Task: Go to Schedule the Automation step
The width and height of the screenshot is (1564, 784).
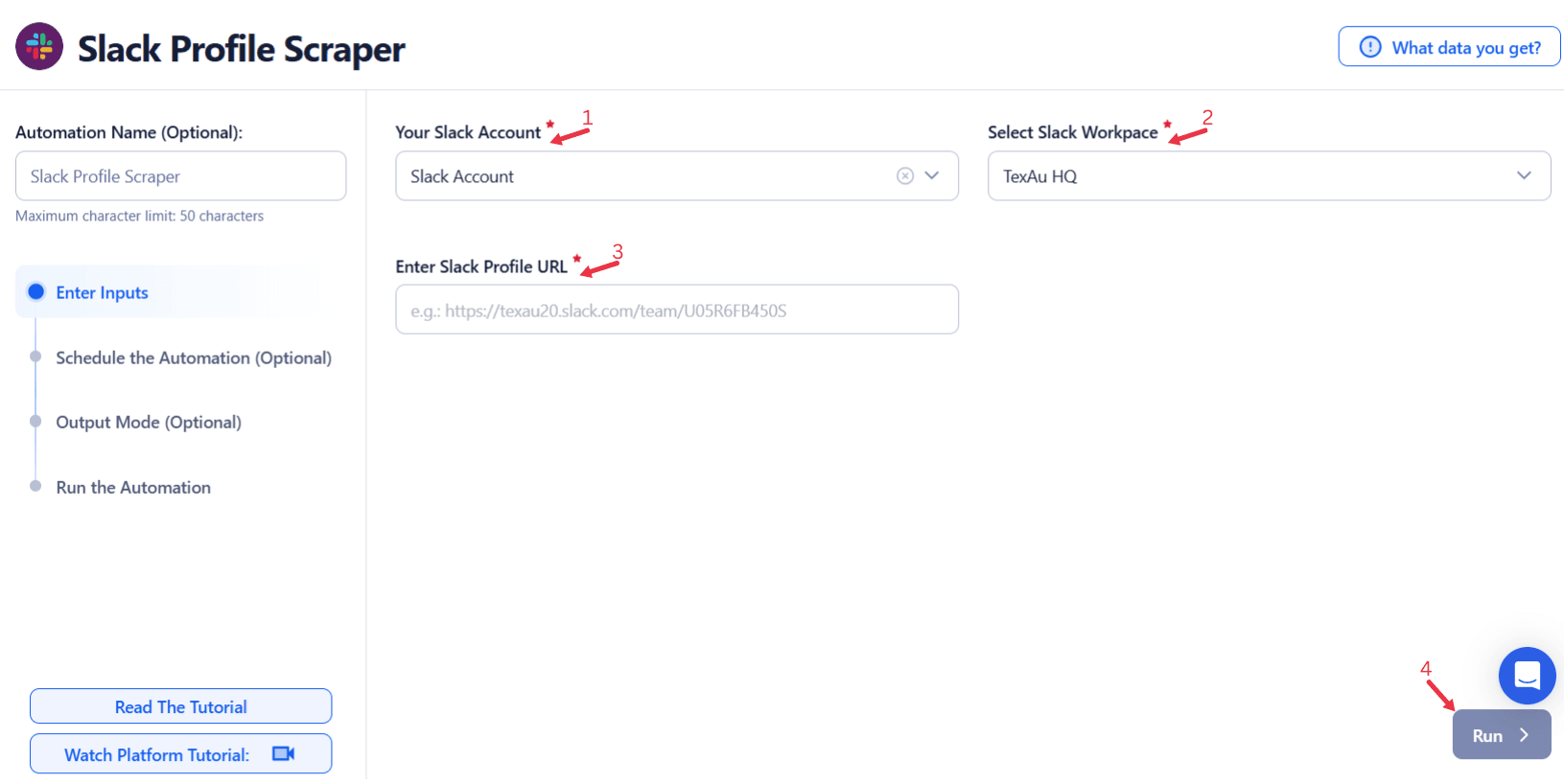Action: pos(194,357)
